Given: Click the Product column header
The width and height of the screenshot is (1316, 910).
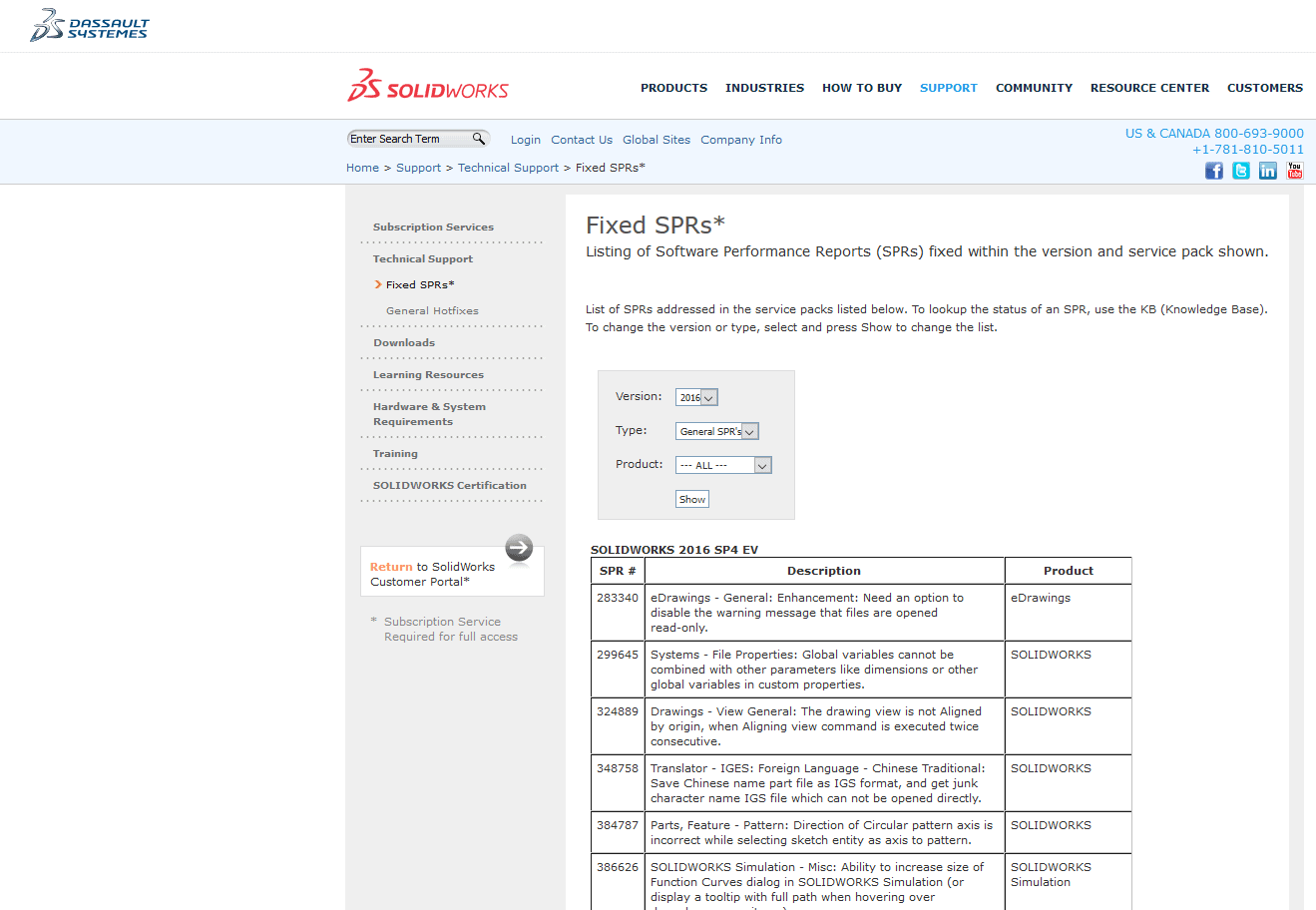Looking at the screenshot, I should click(x=1069, y=571).
